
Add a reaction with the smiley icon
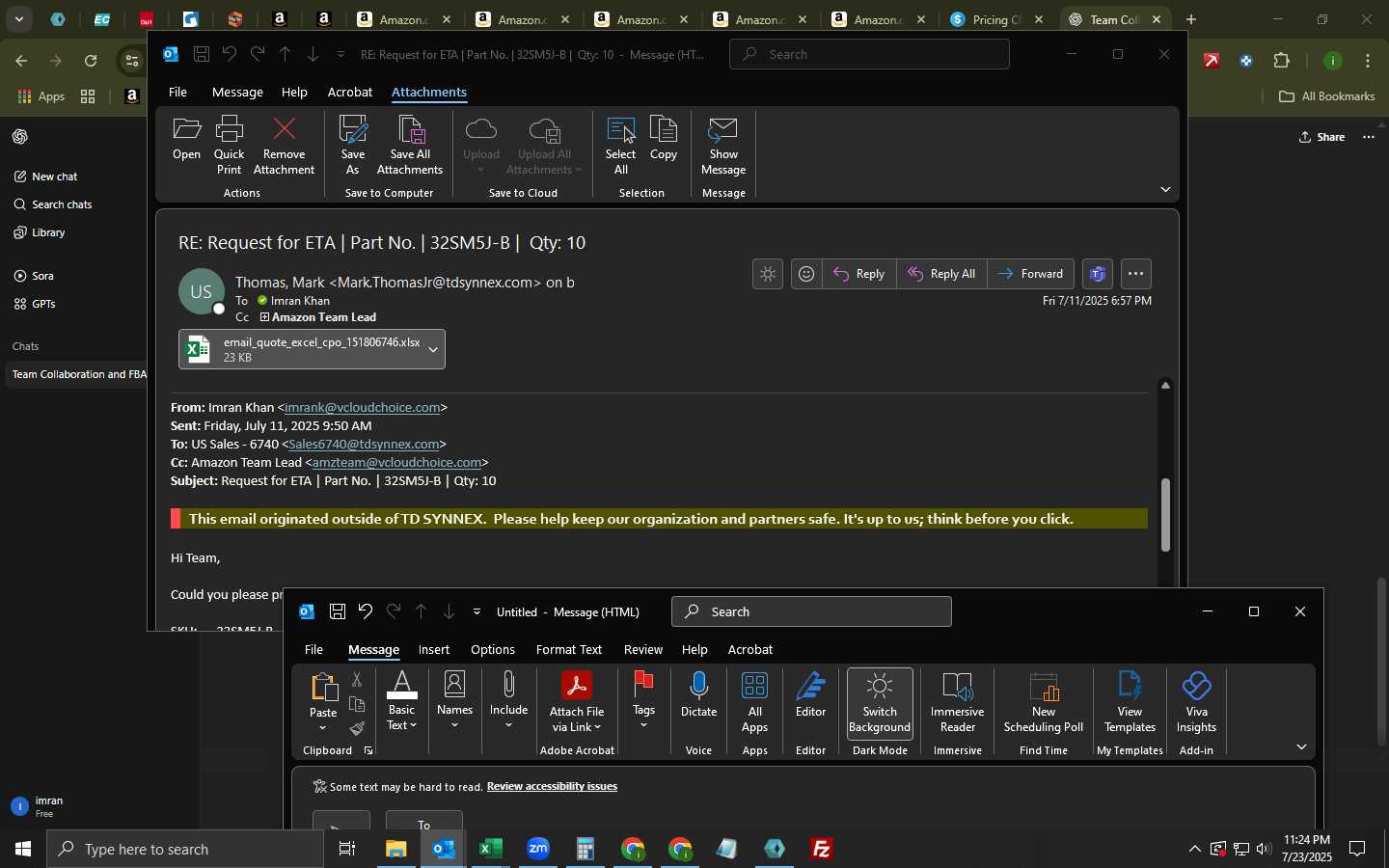click(x=806, y=274)
